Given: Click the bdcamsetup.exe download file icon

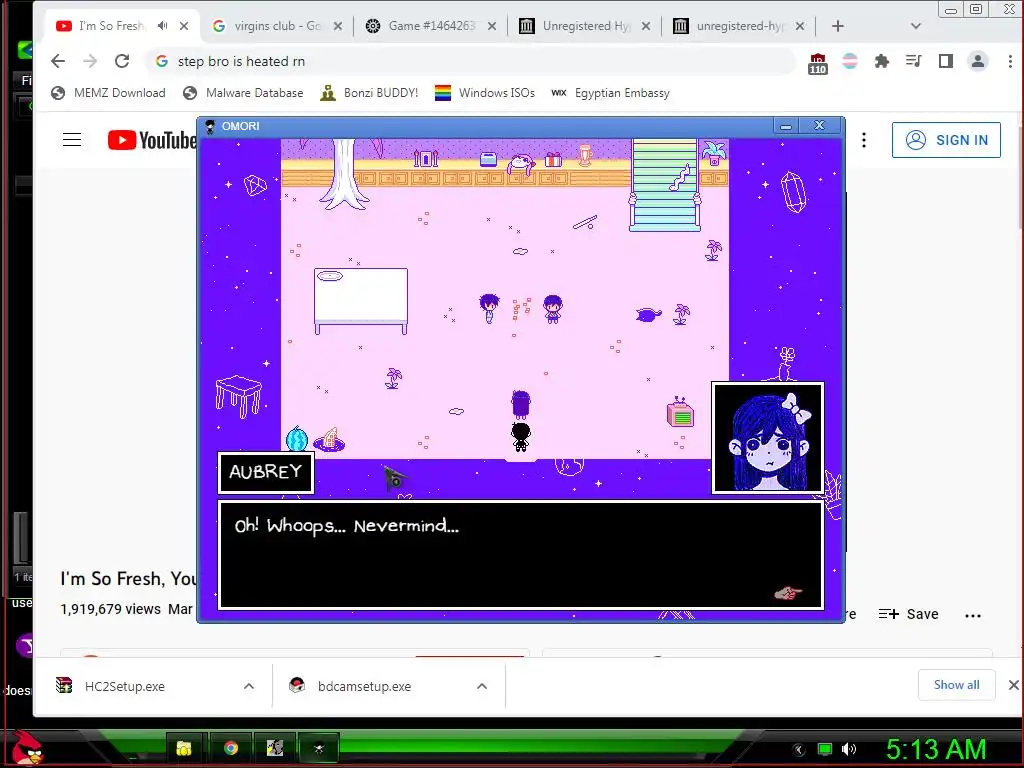Looking at the screenshot, I should 297,686.
